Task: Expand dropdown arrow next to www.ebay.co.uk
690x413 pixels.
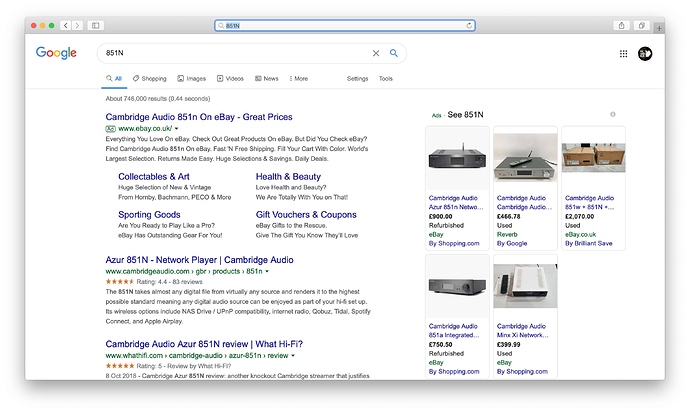Action: coord(176,129)
